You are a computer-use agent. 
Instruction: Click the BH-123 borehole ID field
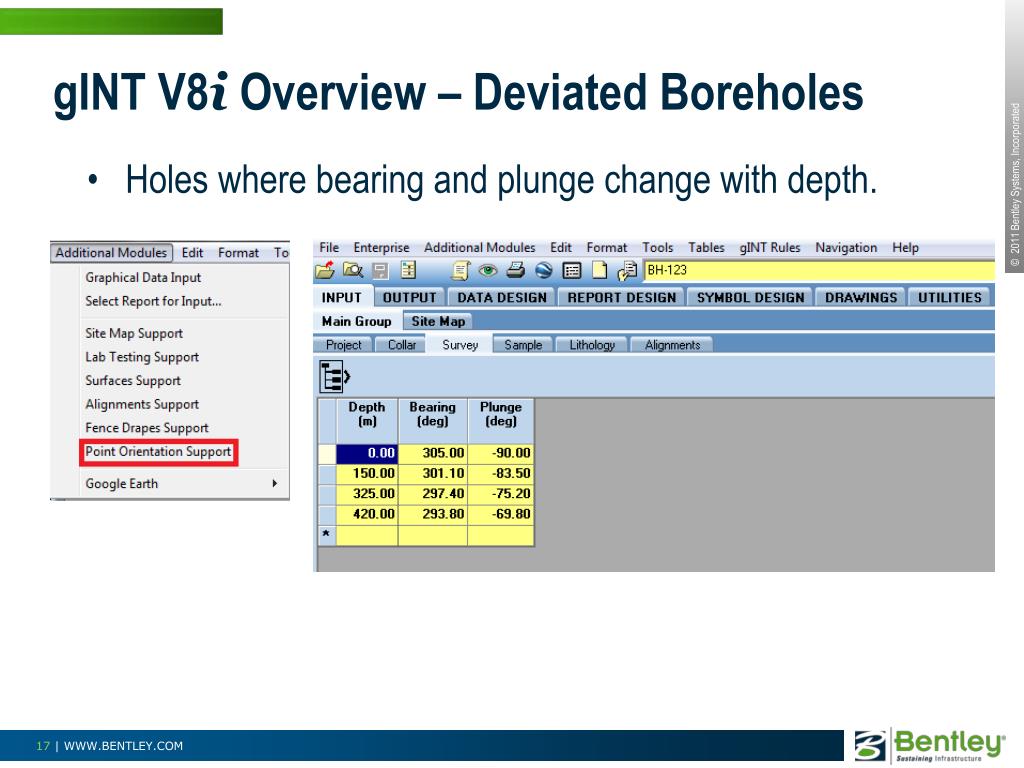(819, 270)
